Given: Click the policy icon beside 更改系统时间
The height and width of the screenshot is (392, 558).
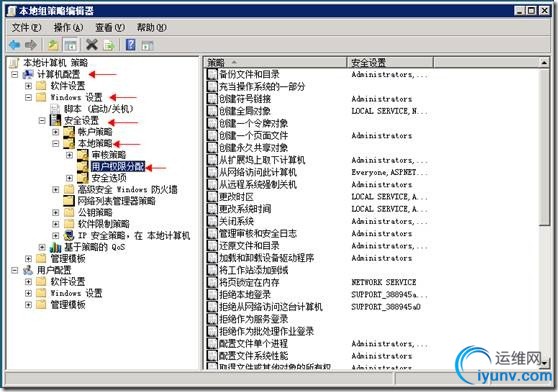Looking at the screenshot, I should pos(212,209).
